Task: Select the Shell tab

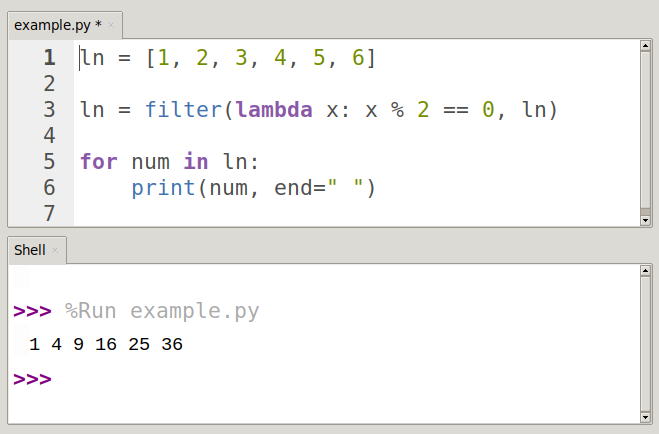Action: coord(30,250)
